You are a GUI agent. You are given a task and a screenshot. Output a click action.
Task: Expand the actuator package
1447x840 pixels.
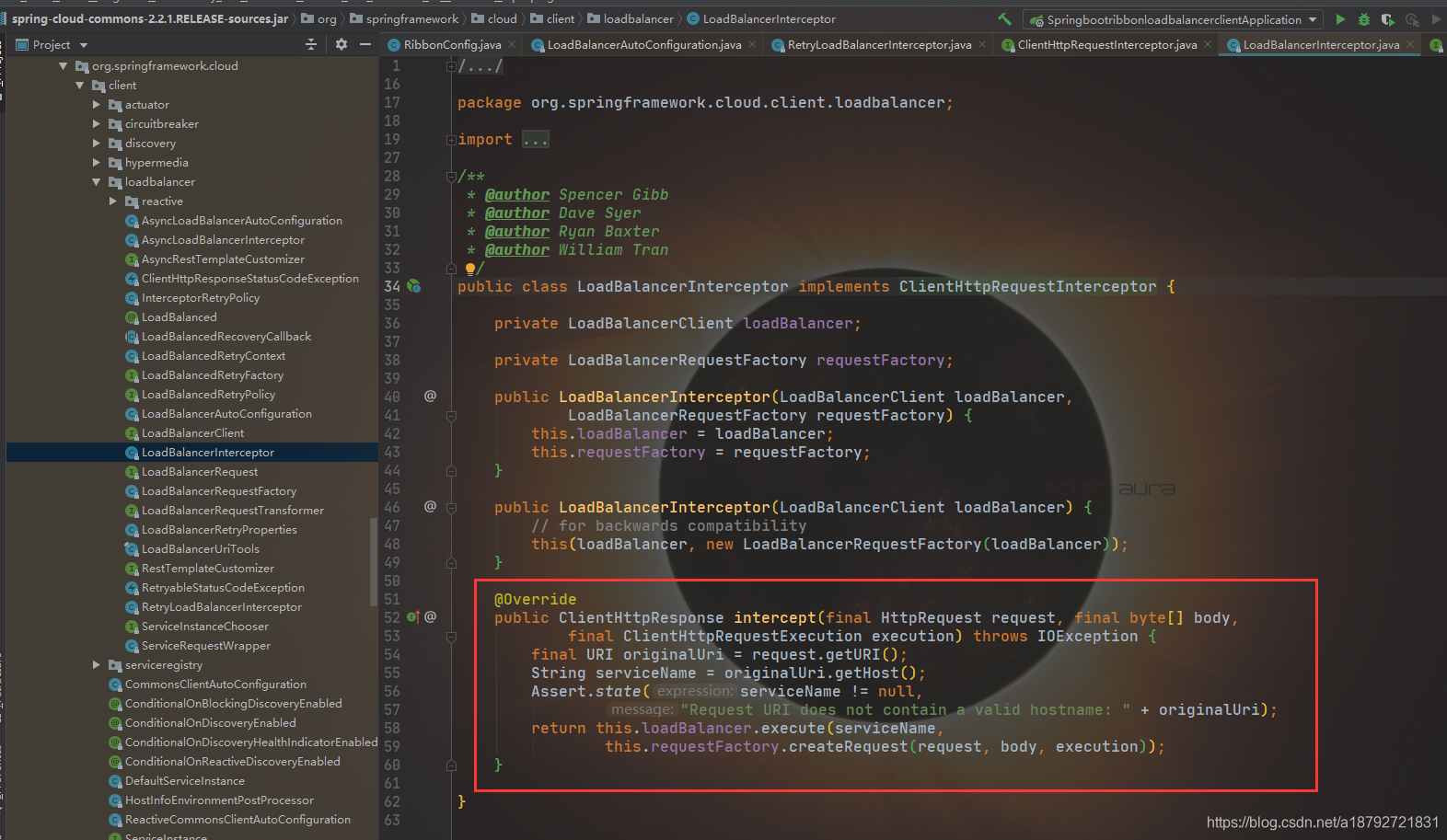[97, 105]
